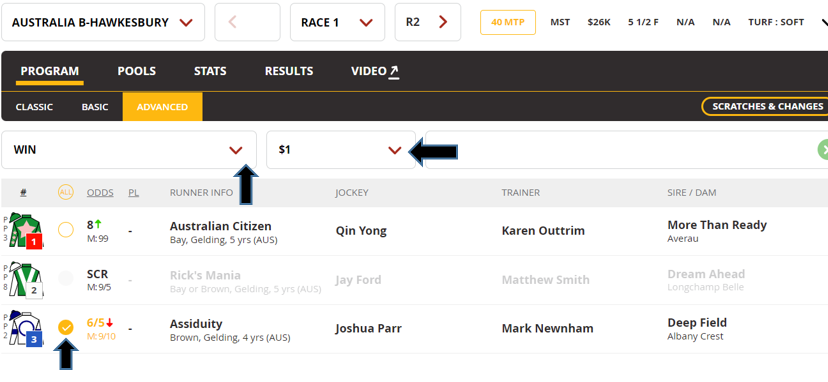828x382 pixels.
Task: Deselect the checked Assiduity runner
Action: [x=65, y=328]
